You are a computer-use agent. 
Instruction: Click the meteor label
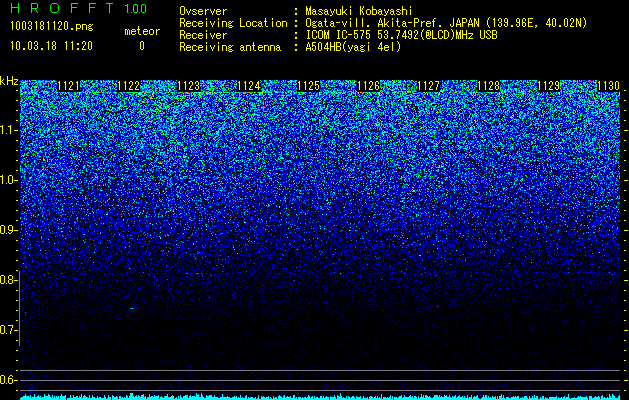(142, 31)
